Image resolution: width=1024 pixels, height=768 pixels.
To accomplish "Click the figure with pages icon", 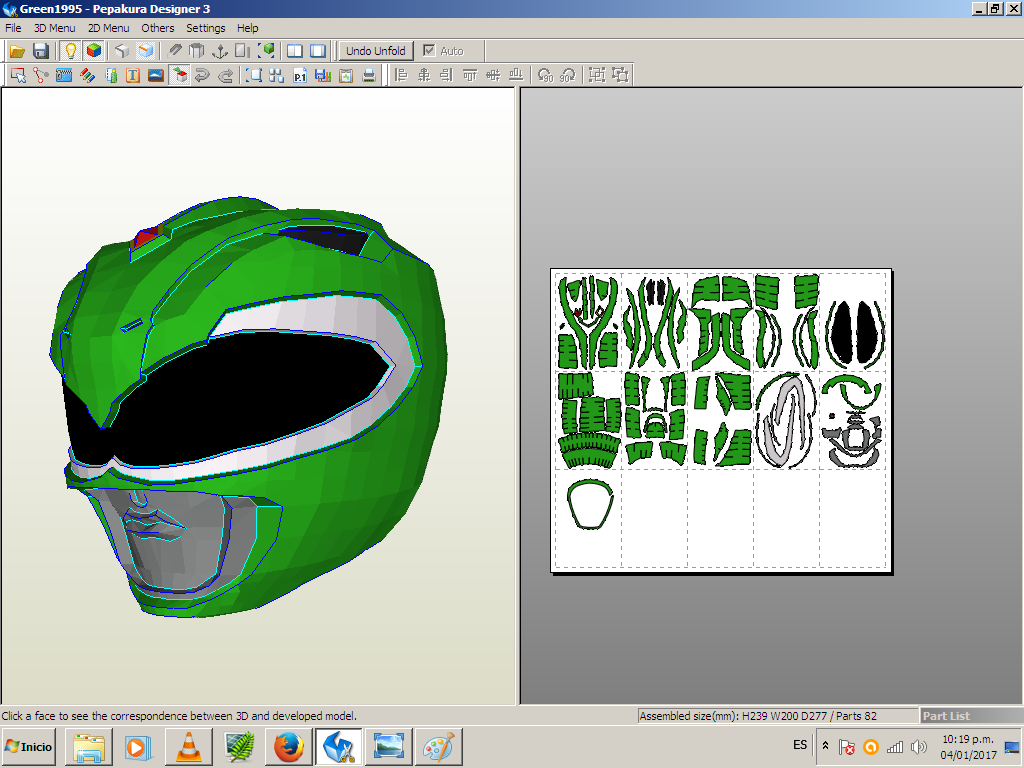I will coord(110,75).
